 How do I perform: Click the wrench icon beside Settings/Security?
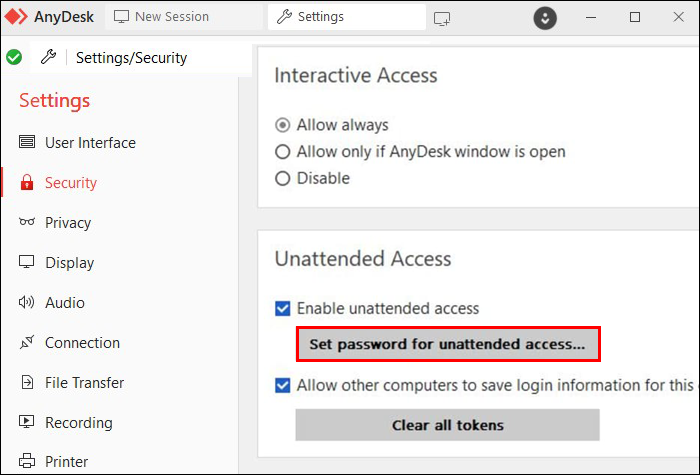pos(48,57)
